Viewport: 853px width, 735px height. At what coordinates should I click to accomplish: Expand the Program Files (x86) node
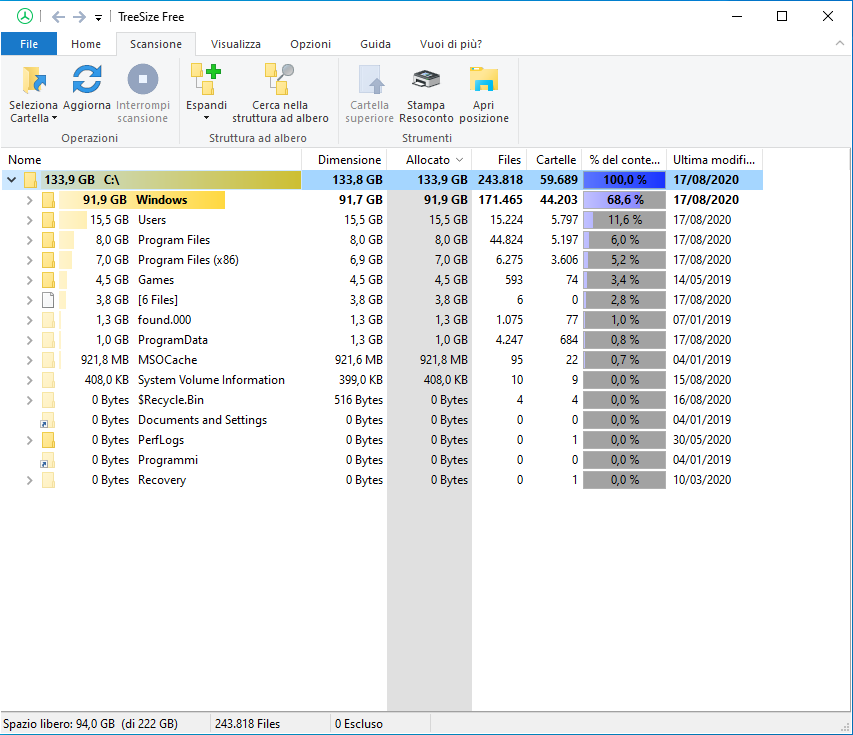29,260
